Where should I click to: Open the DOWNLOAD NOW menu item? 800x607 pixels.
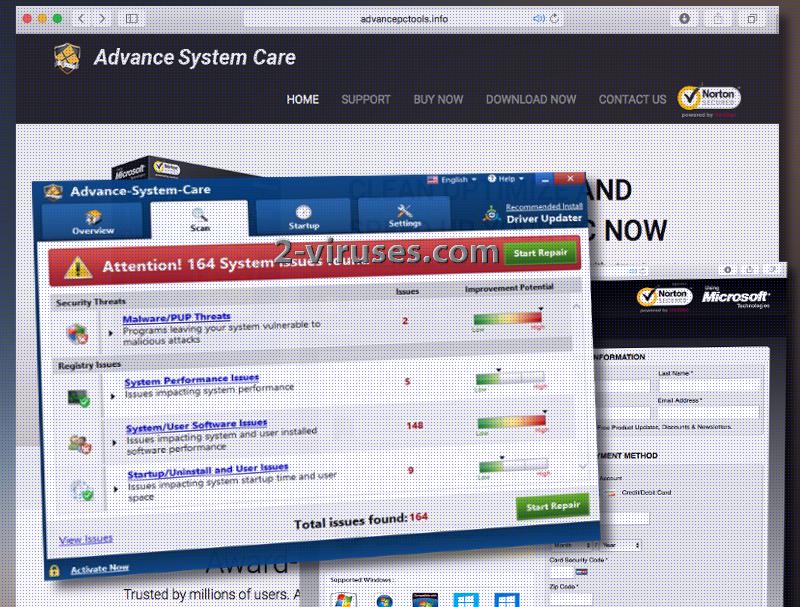pyautogui.click(x=531, y=99)
